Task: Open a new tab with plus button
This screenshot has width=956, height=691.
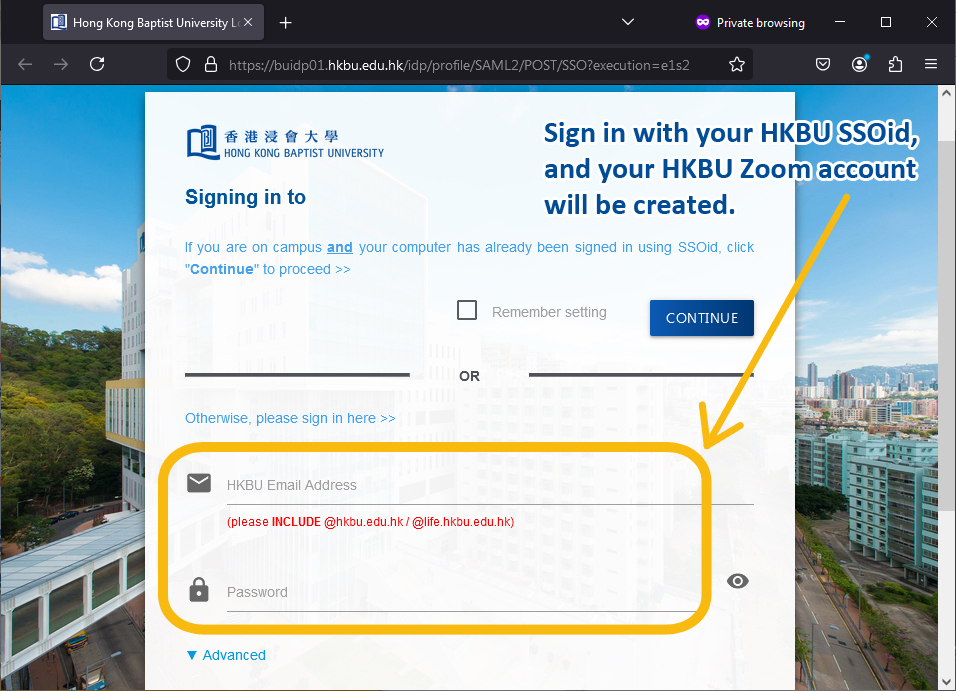Action: [x=286, y=22]
